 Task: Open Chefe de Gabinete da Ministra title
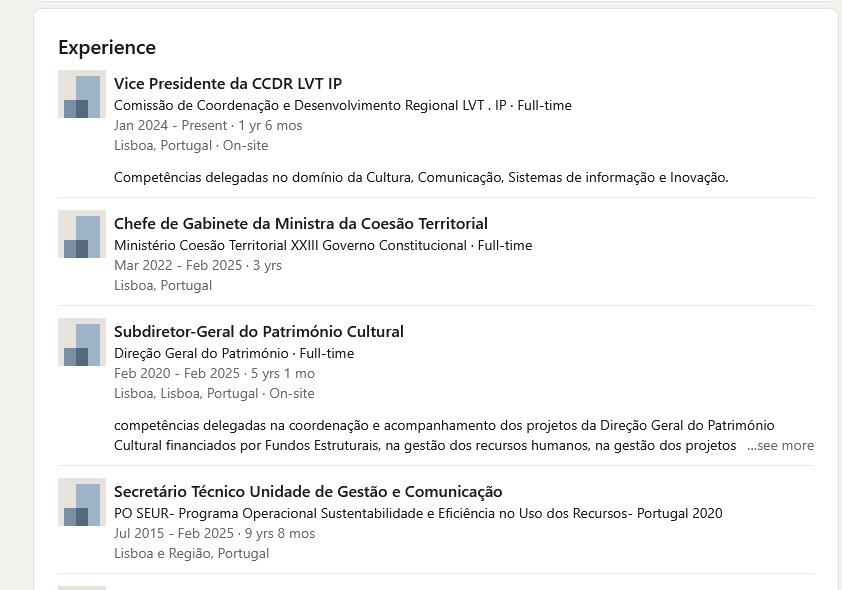coord(301,224)
